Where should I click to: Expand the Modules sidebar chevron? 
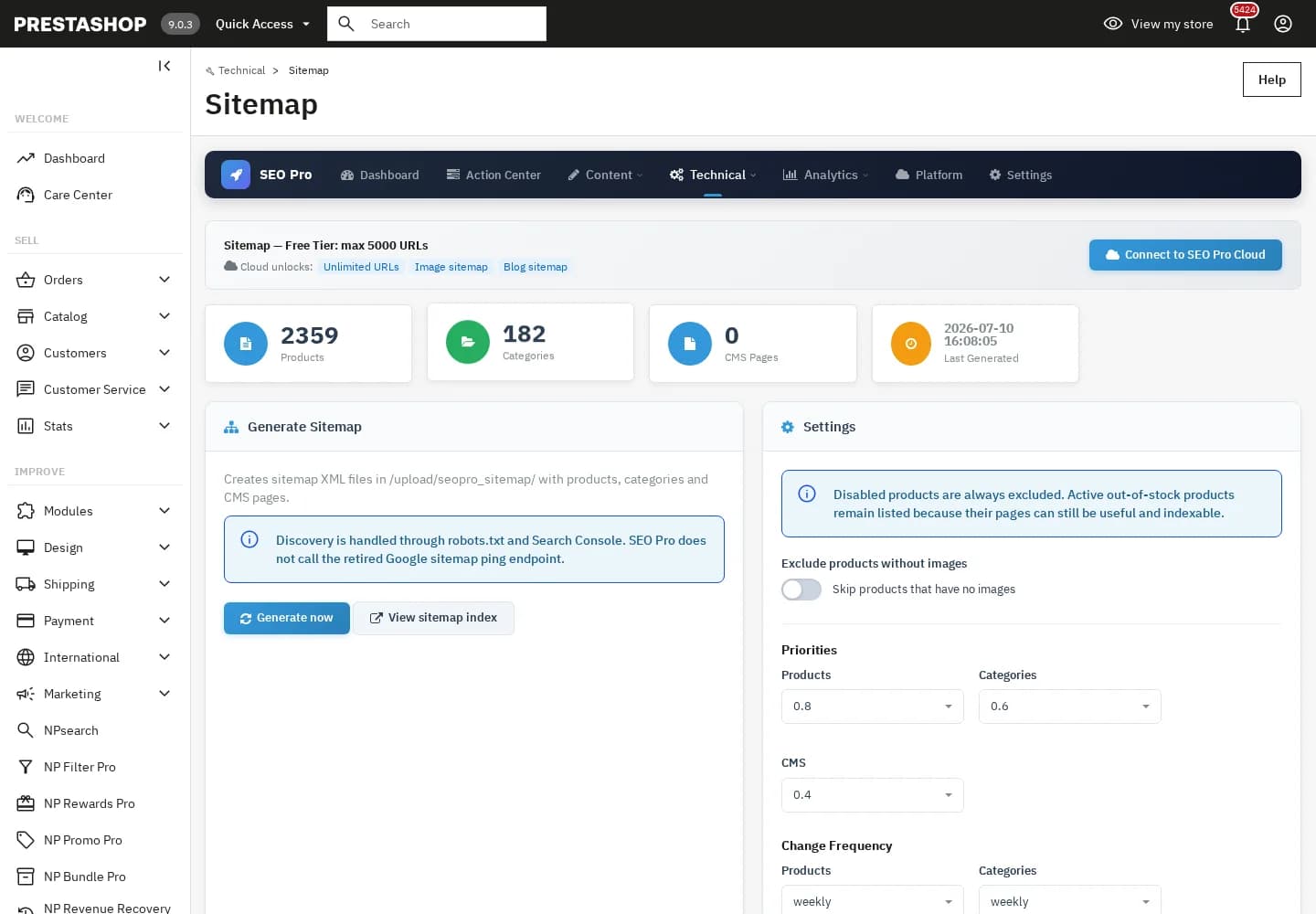click(164, 511)
